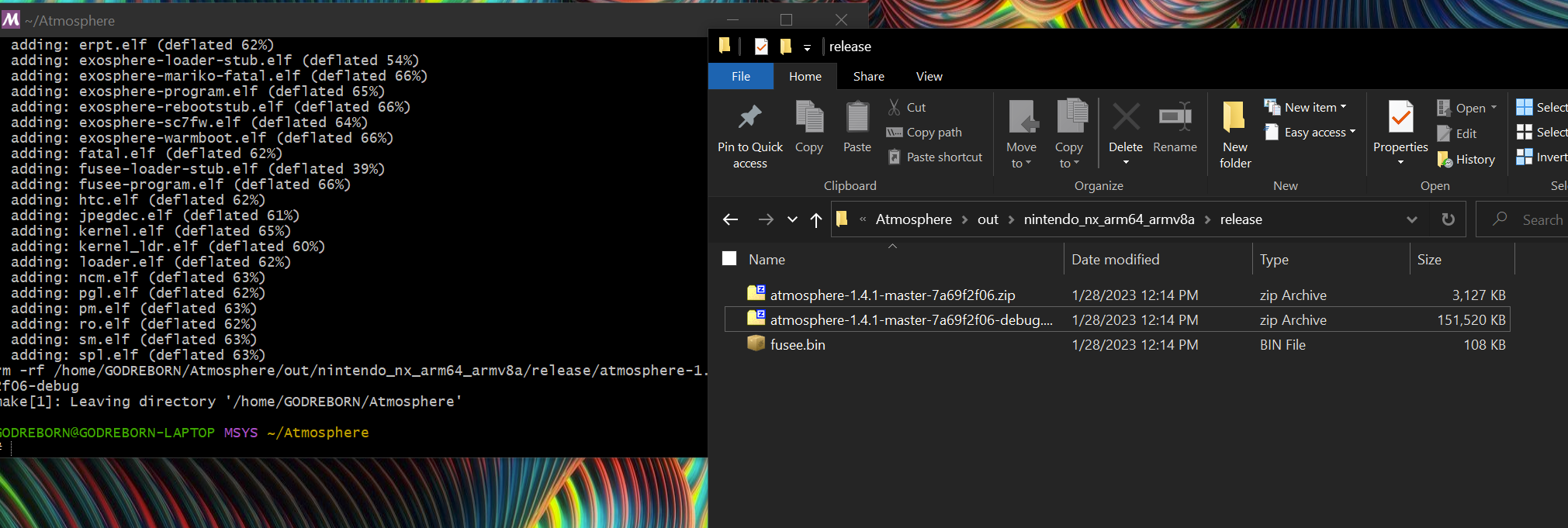Switch to the Share ribbon tab

(868, 76)
